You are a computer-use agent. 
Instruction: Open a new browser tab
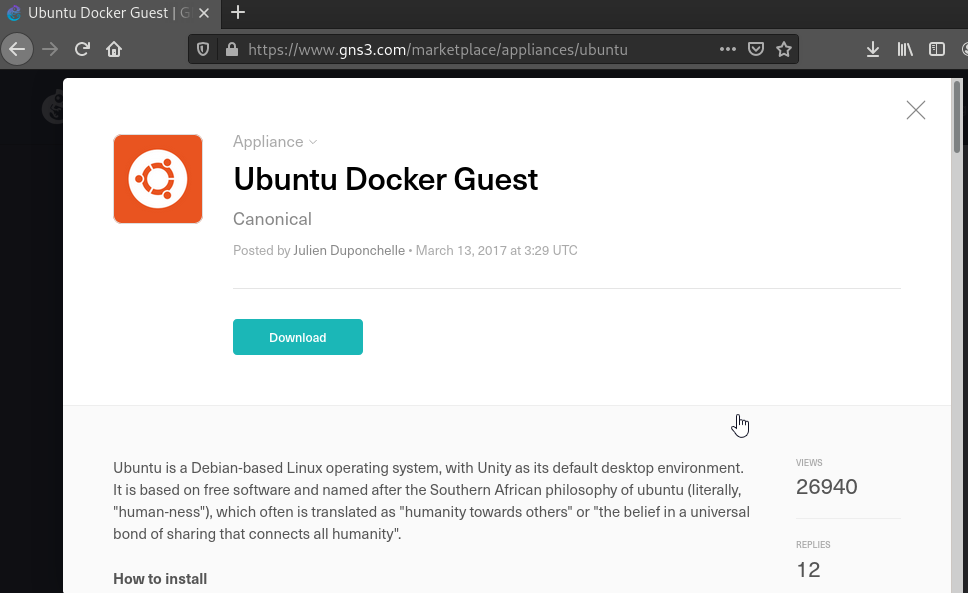click(238, 12)
